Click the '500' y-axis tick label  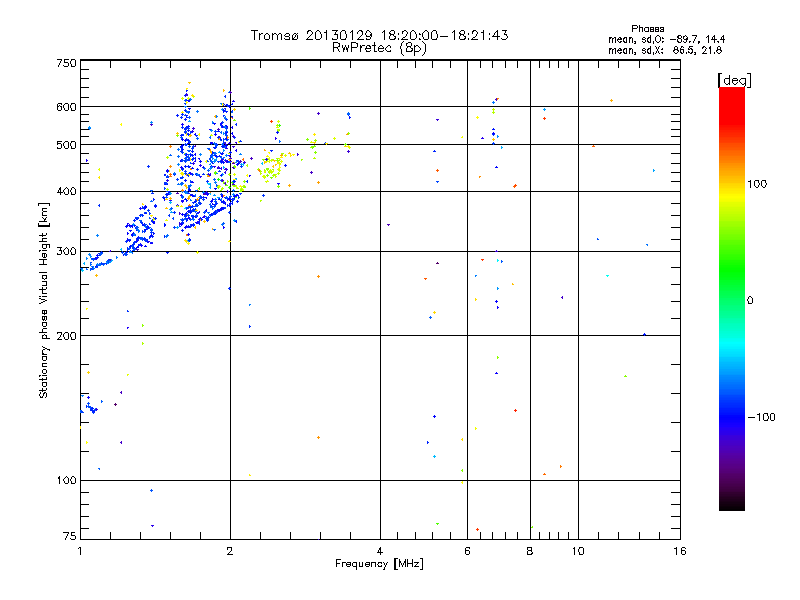click(x=66, y=145)
